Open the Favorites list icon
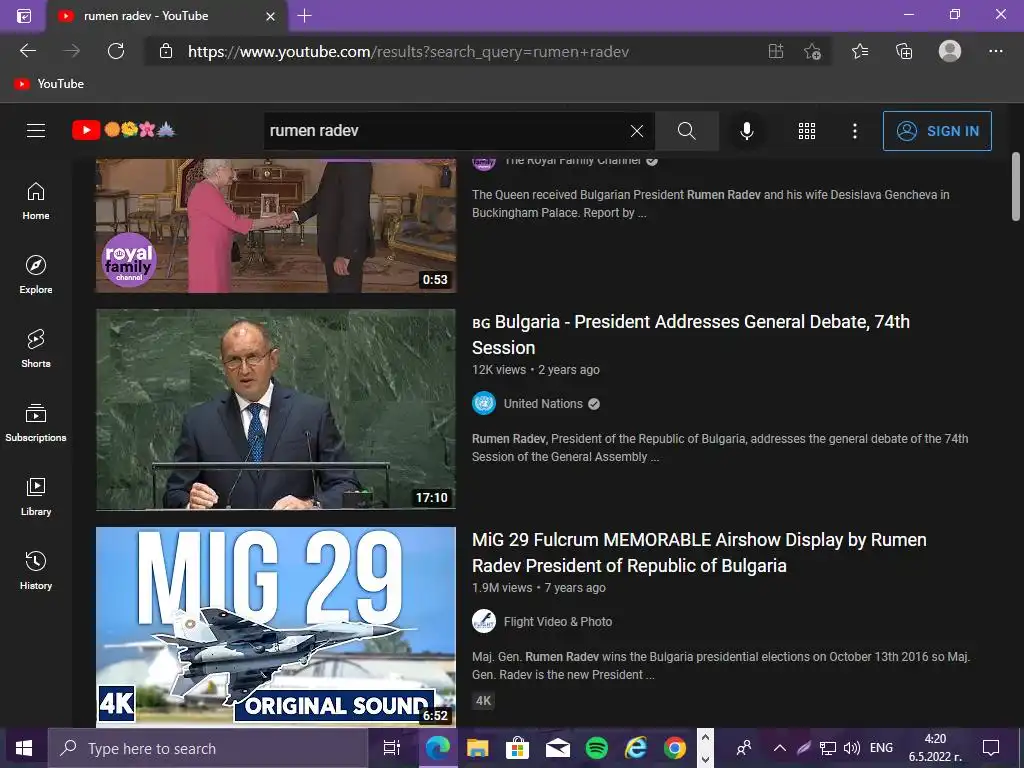The width and height of the screenshot is (1024, 768). coord(860,51)
